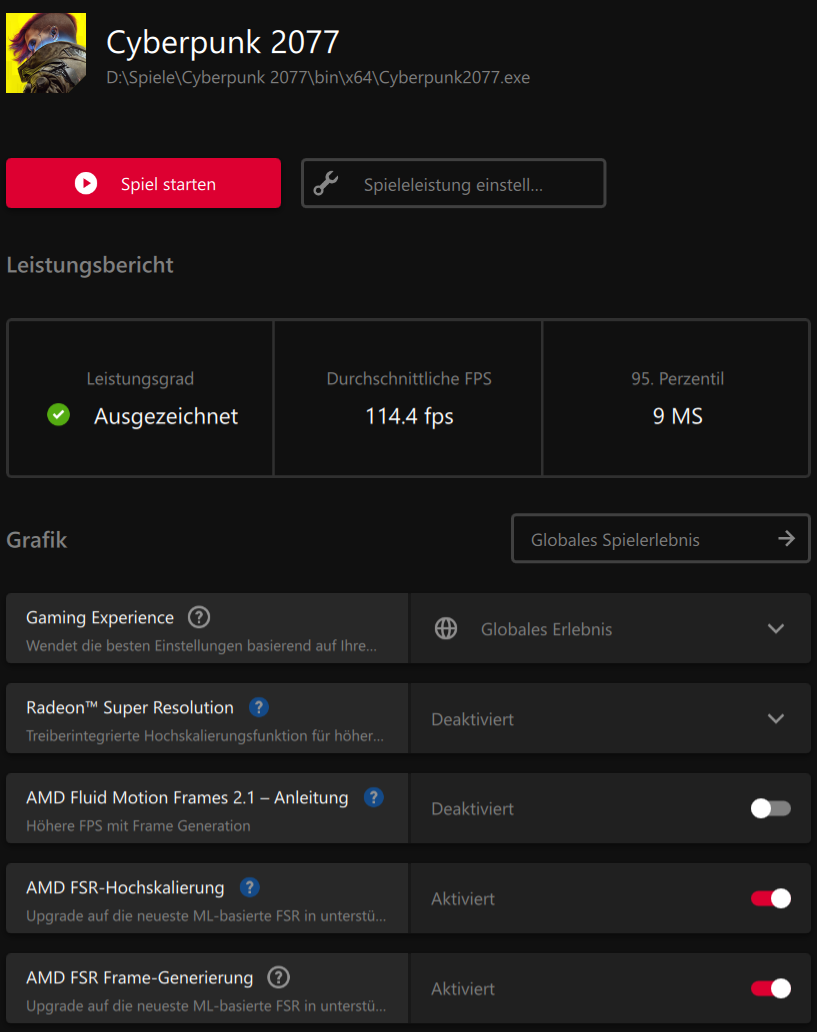Disable the AMD FSR-Hochskalierung toggle

[771, 898]
